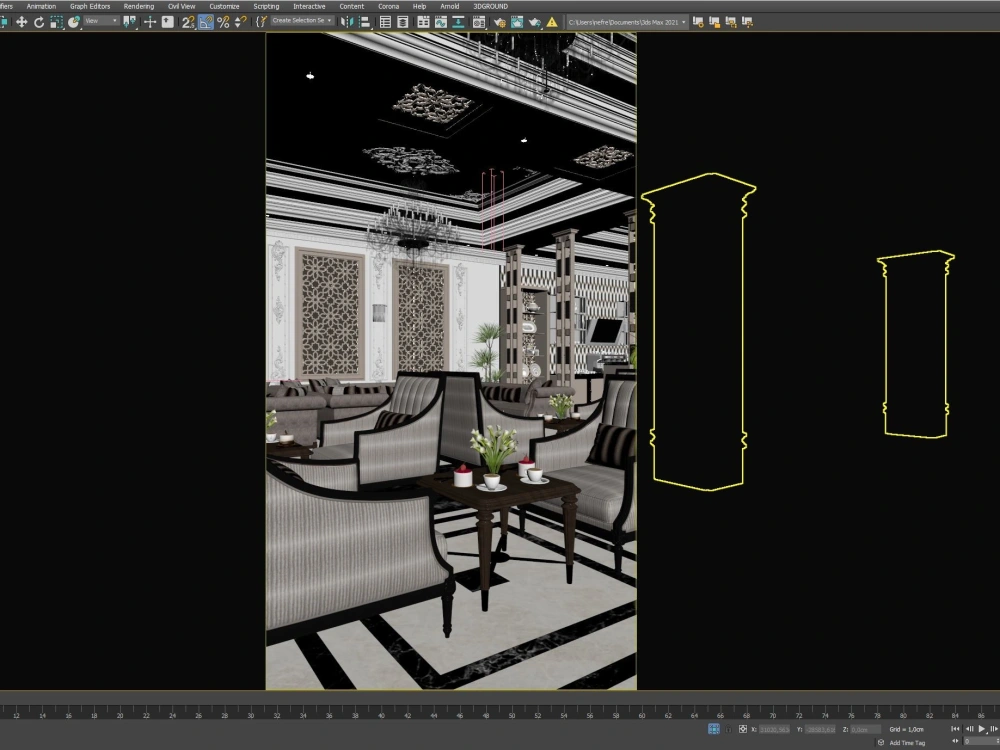Open the Rendering menu

click(139, 6)
